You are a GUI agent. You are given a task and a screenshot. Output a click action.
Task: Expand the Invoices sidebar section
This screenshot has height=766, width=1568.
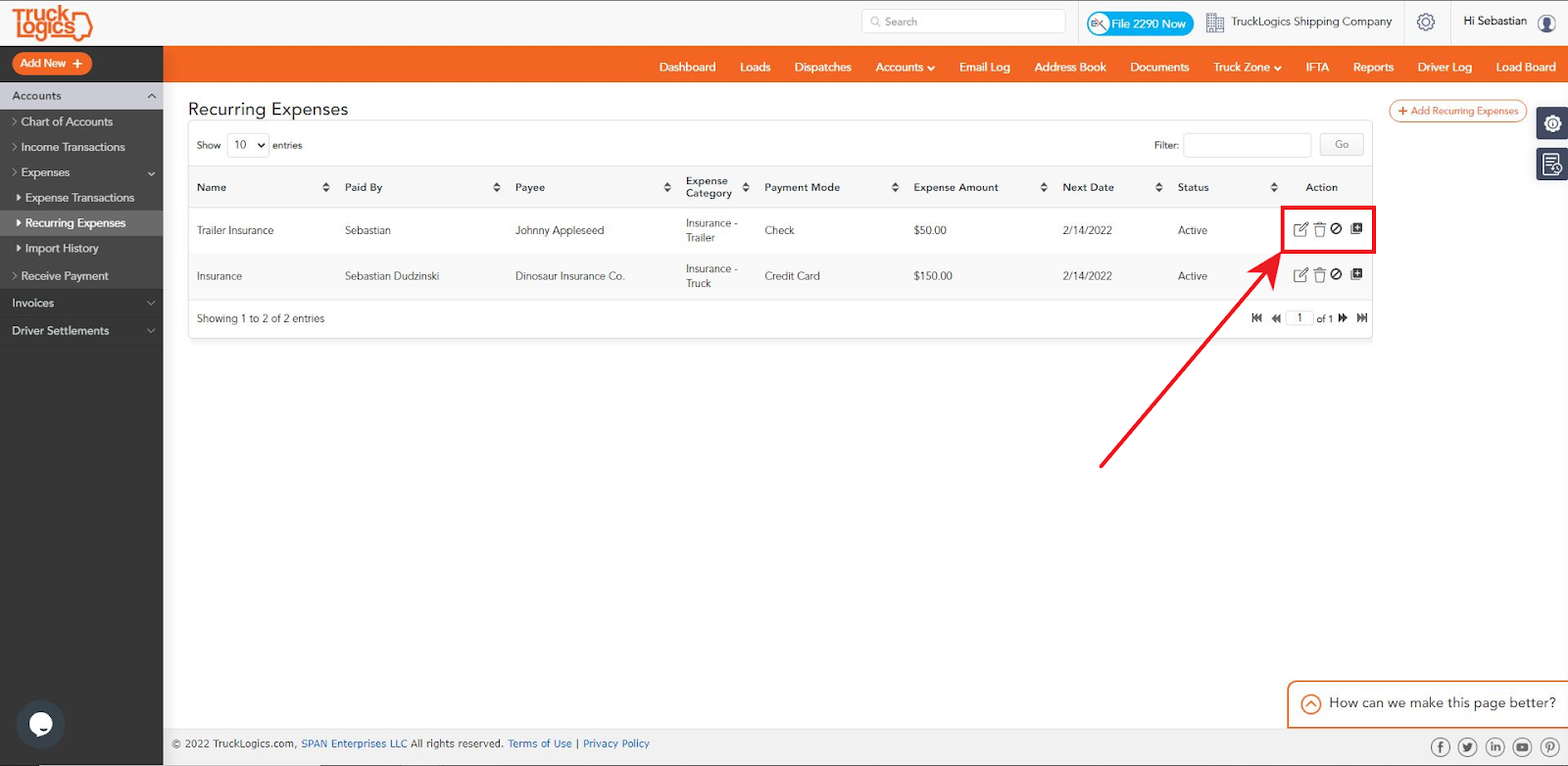click(x=81, y=304)
